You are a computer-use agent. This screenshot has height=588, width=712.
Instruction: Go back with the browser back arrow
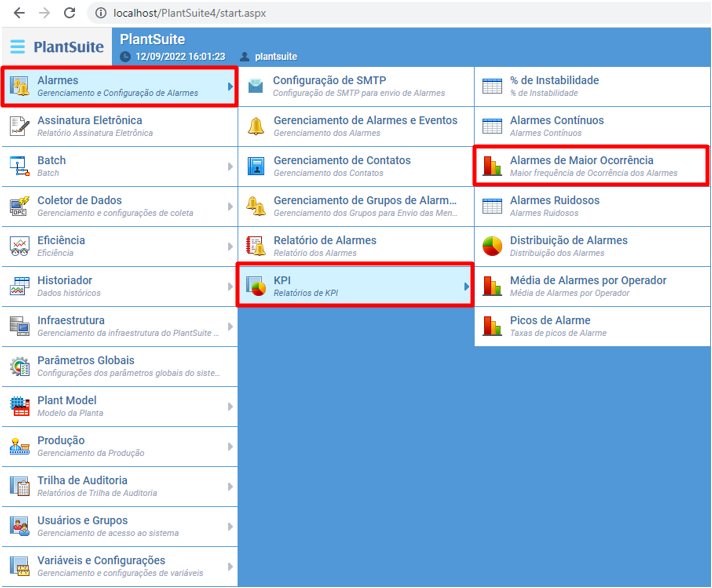click(19, 13)
